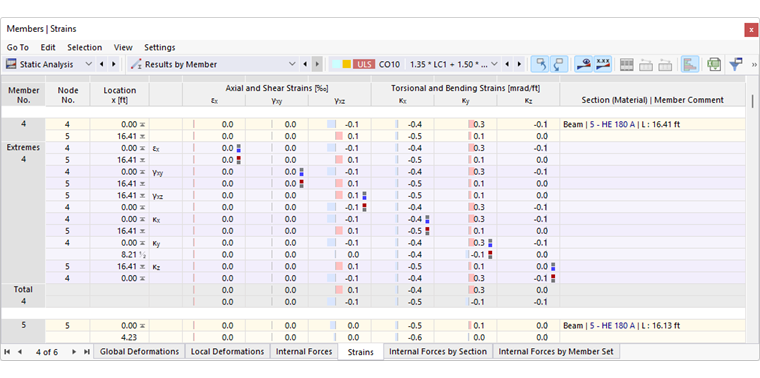Click the second grayed-out table export icon
Screen dimensions: 760x378
pyautogui.click(x=665, y=64)
